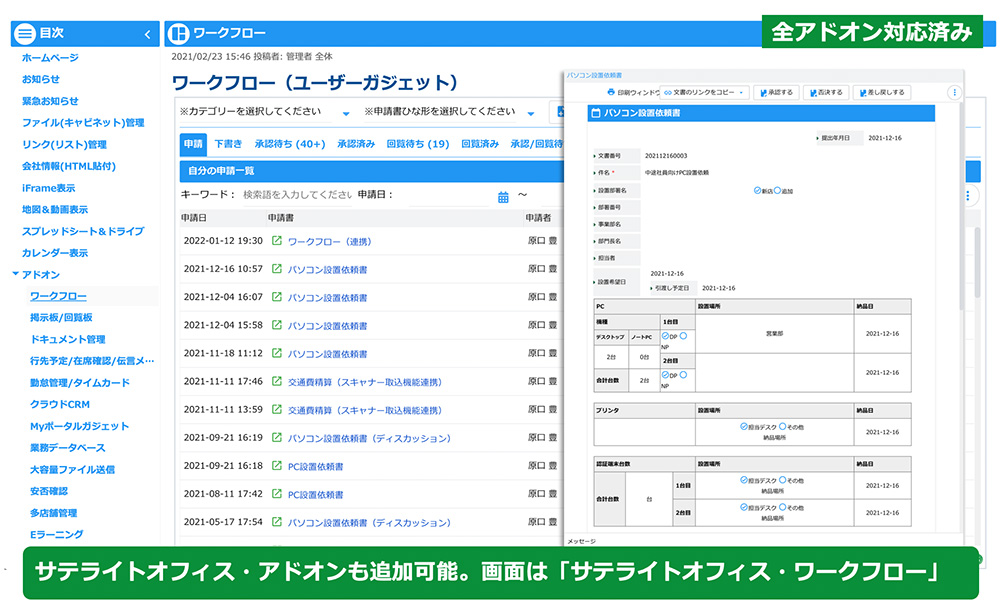
Task: Click the calendar icon in パソコン設置依頼書 header
Action: pos(596,113)
